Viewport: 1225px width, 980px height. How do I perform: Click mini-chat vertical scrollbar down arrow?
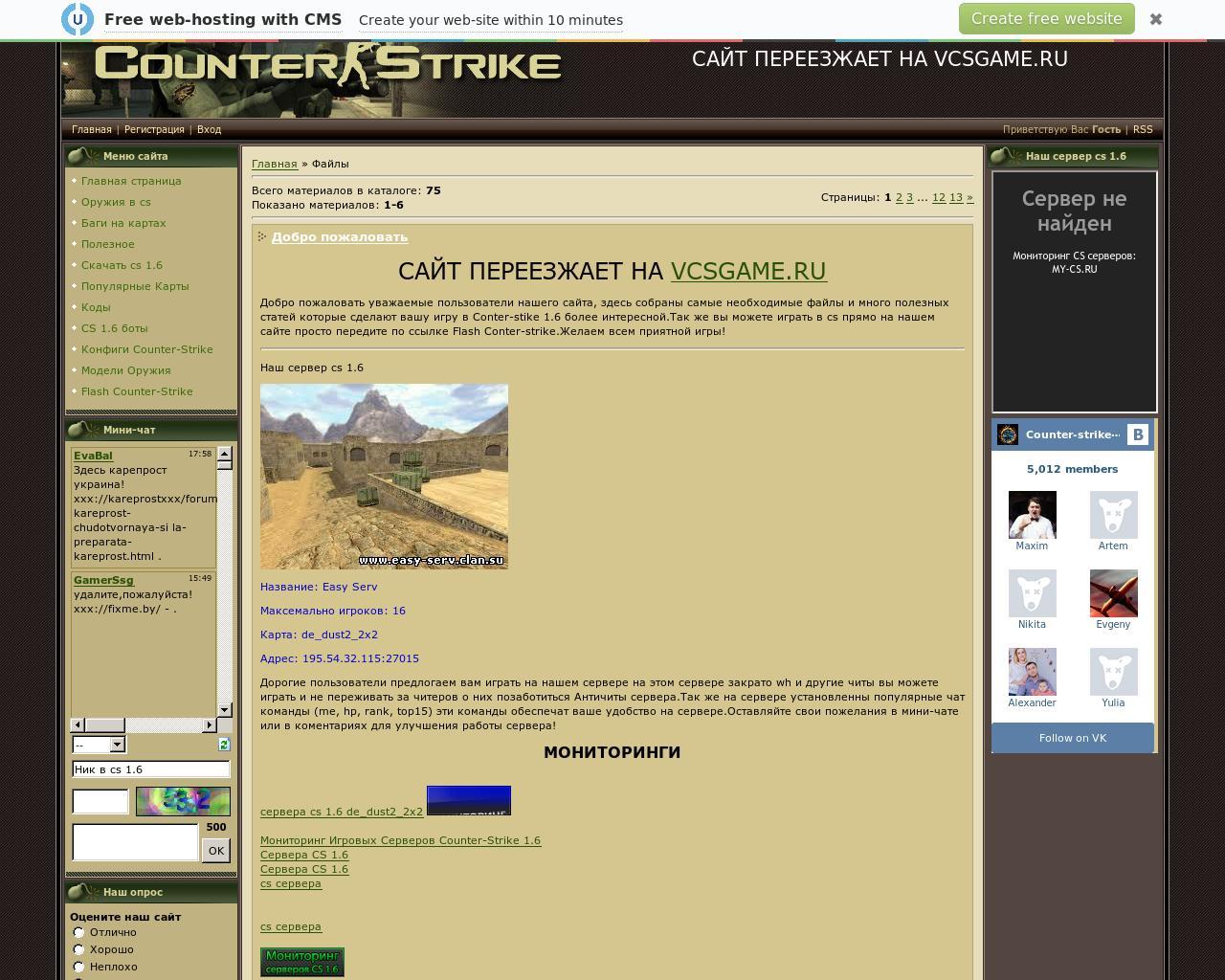click(224, 710)
